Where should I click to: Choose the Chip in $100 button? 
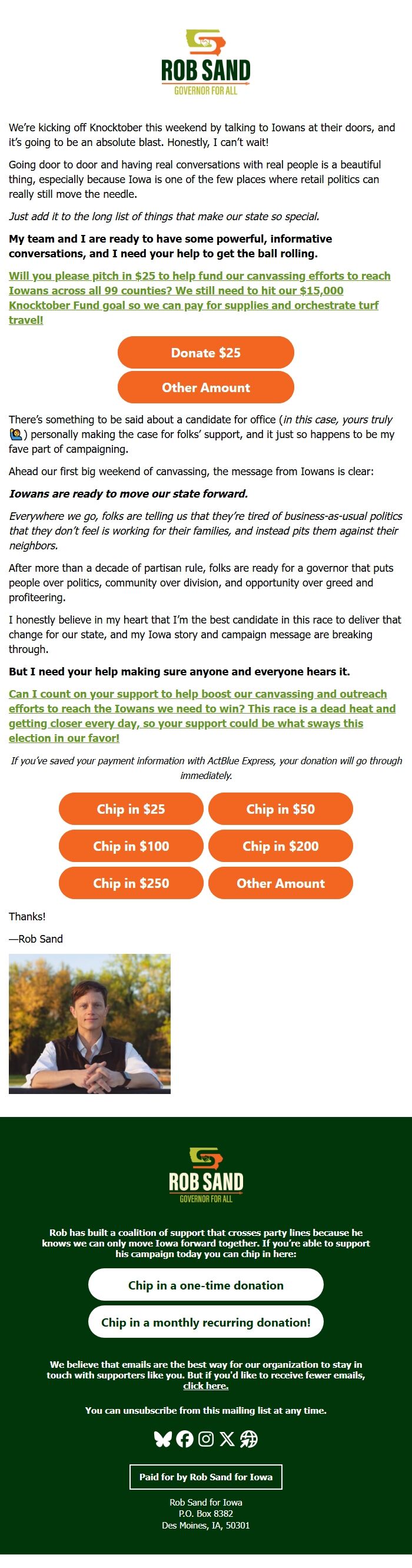(131, 846)
